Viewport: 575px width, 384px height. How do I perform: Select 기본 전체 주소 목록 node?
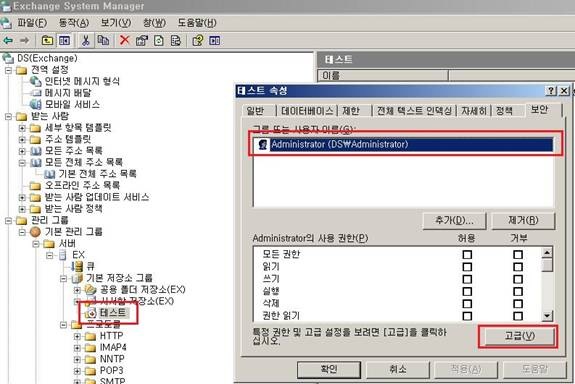pos(97,173)
